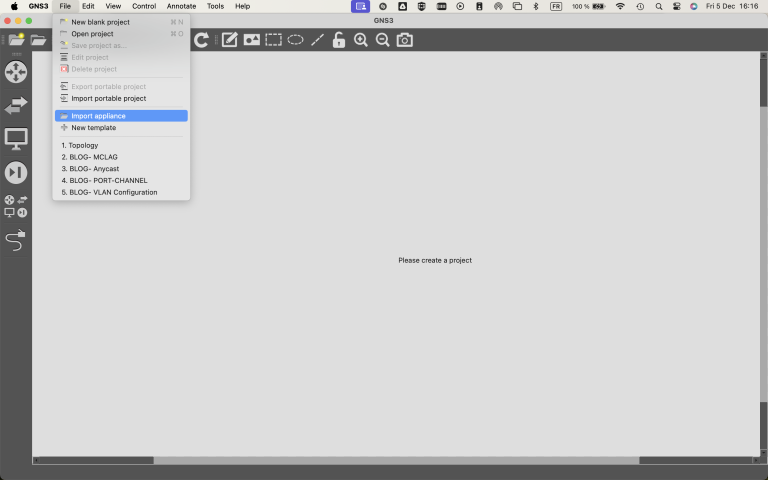Select the add a link tool
Screen dimensions: 768x480
15,240
